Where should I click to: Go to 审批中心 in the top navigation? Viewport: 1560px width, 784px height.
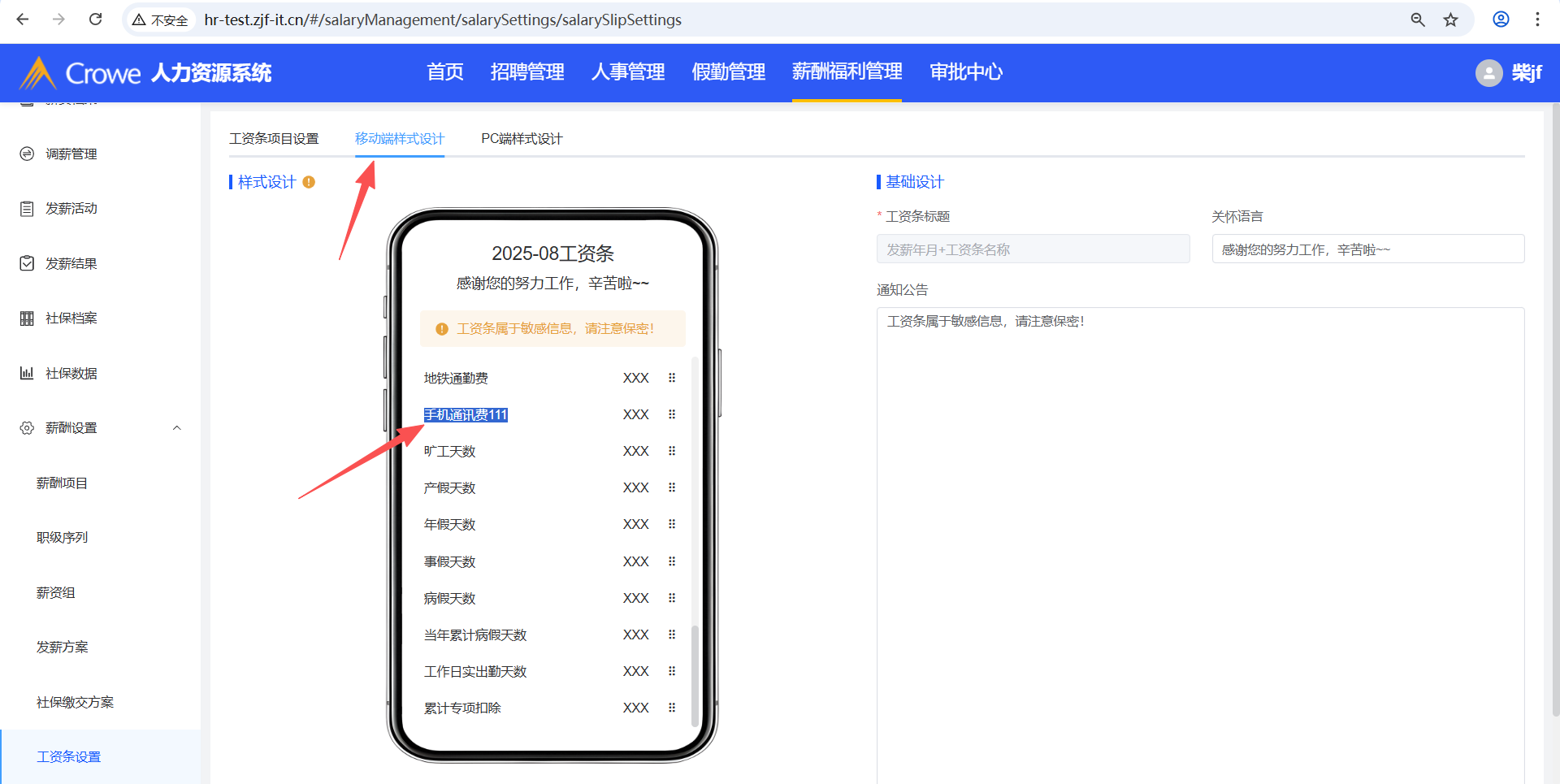pos(966,72)
